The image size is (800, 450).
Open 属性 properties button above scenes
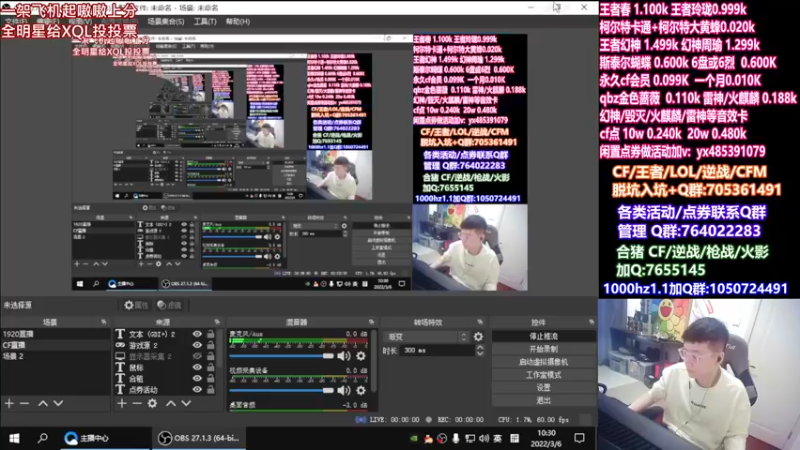(137, 305)
